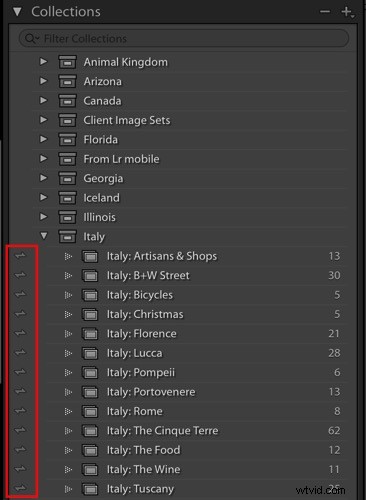Click the Italy: Rome collection icon

pos(90,411)
